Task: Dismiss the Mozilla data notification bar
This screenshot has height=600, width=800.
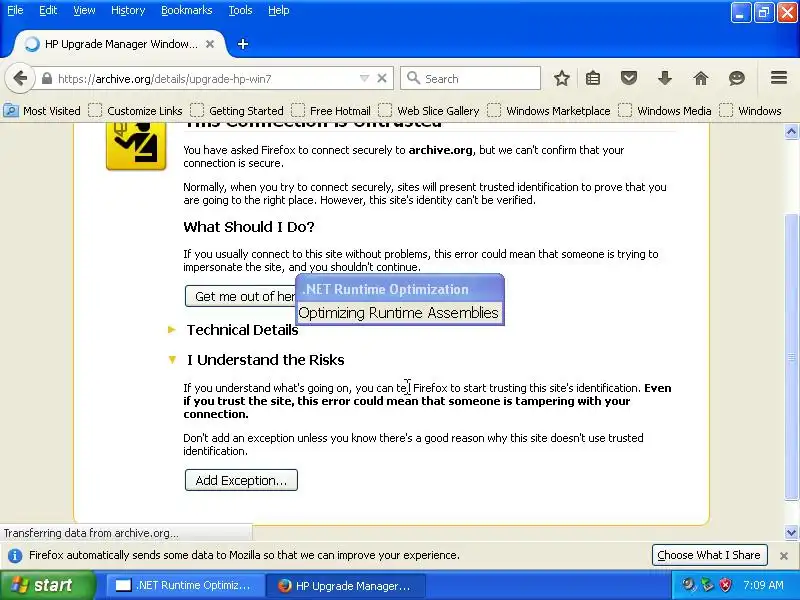Action: 784,556
